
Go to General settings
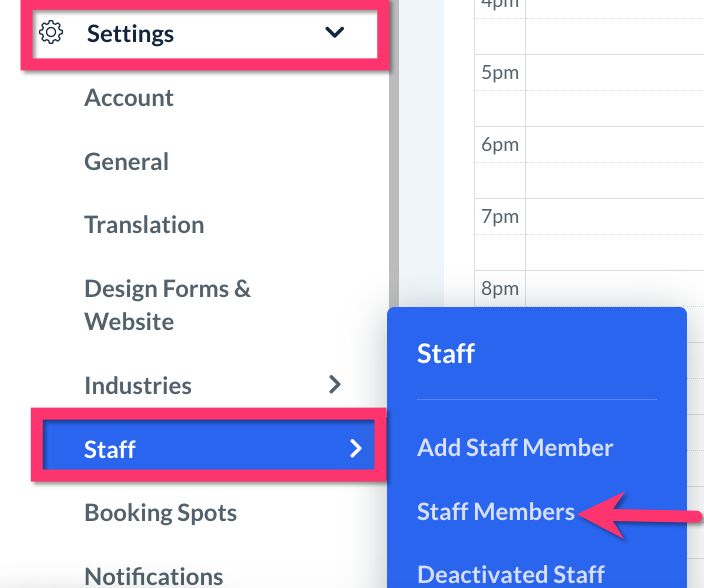(x=126, y=162)
